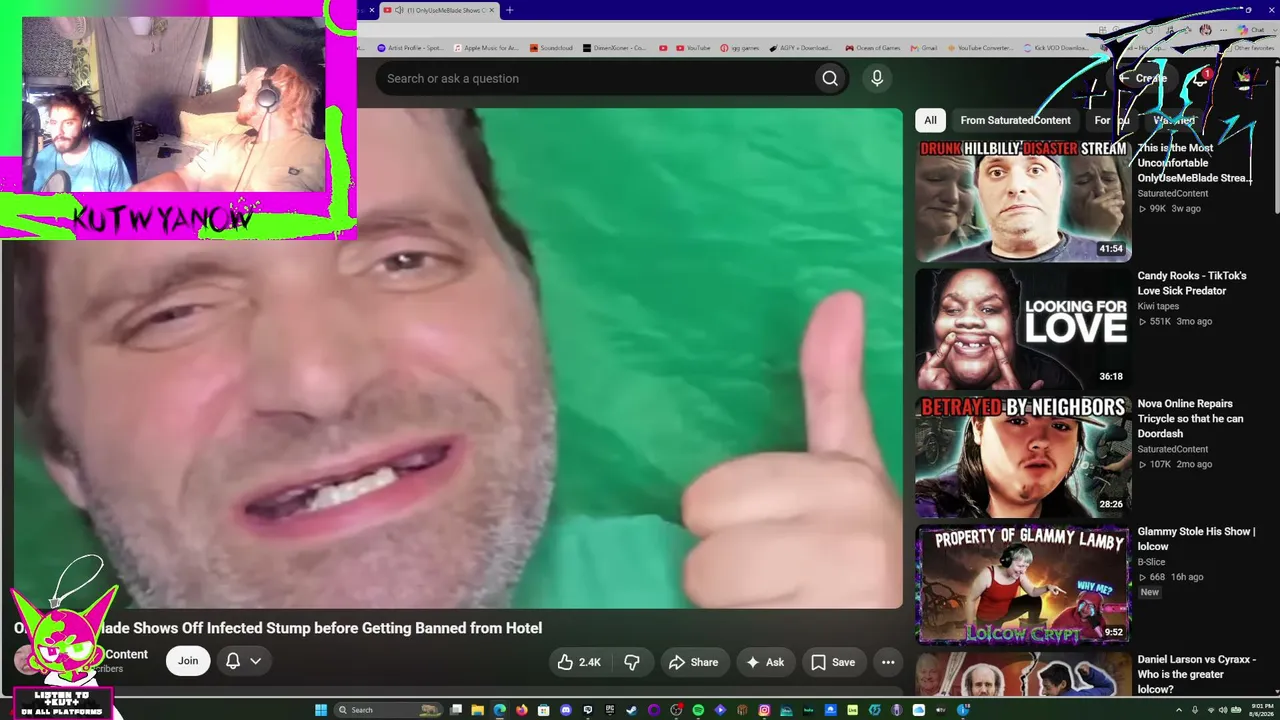
Task: Open the More actions three-dot menu under the video
Action: pyautogui.click(x=888, y=662)
